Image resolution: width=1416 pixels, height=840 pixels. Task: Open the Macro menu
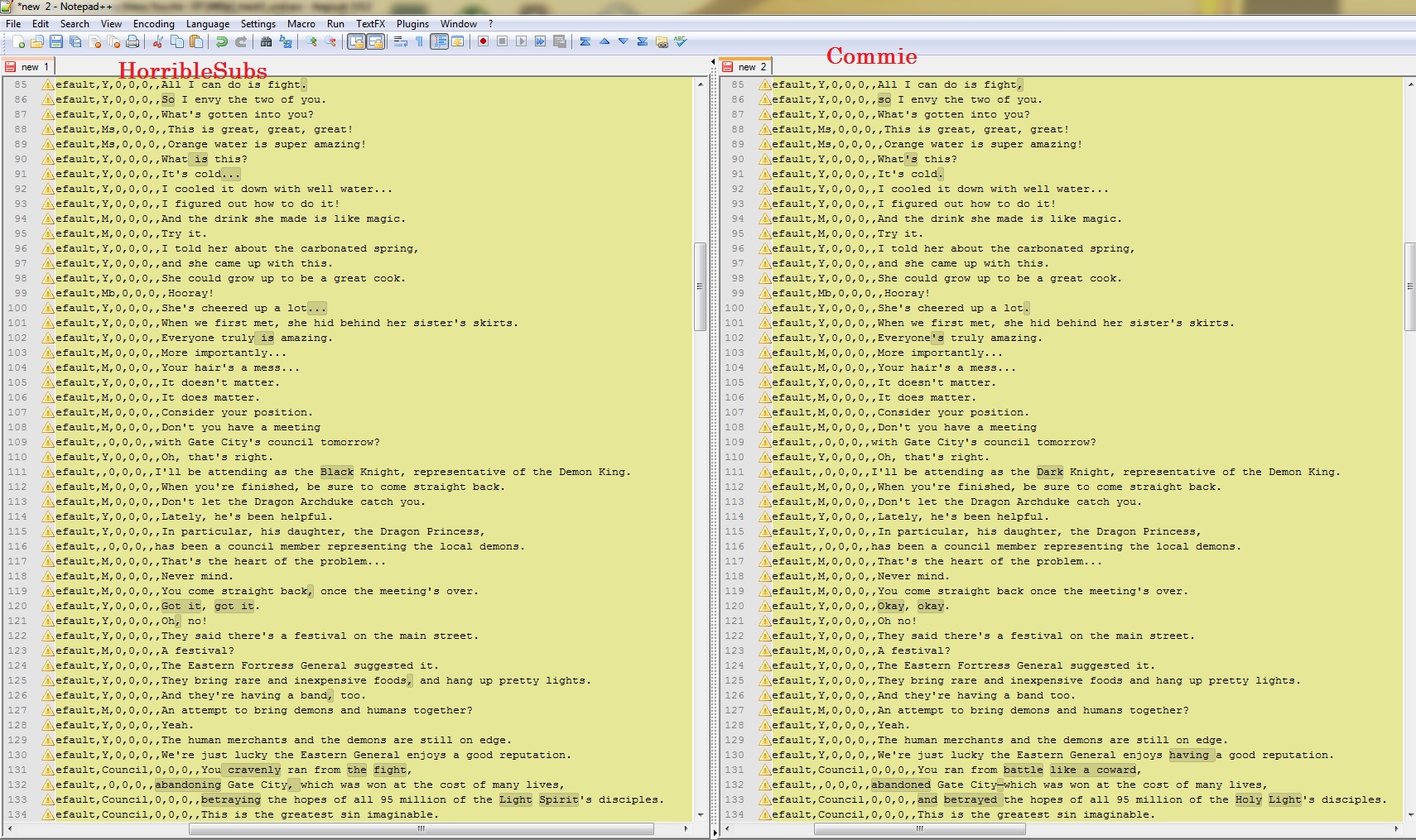301,24
